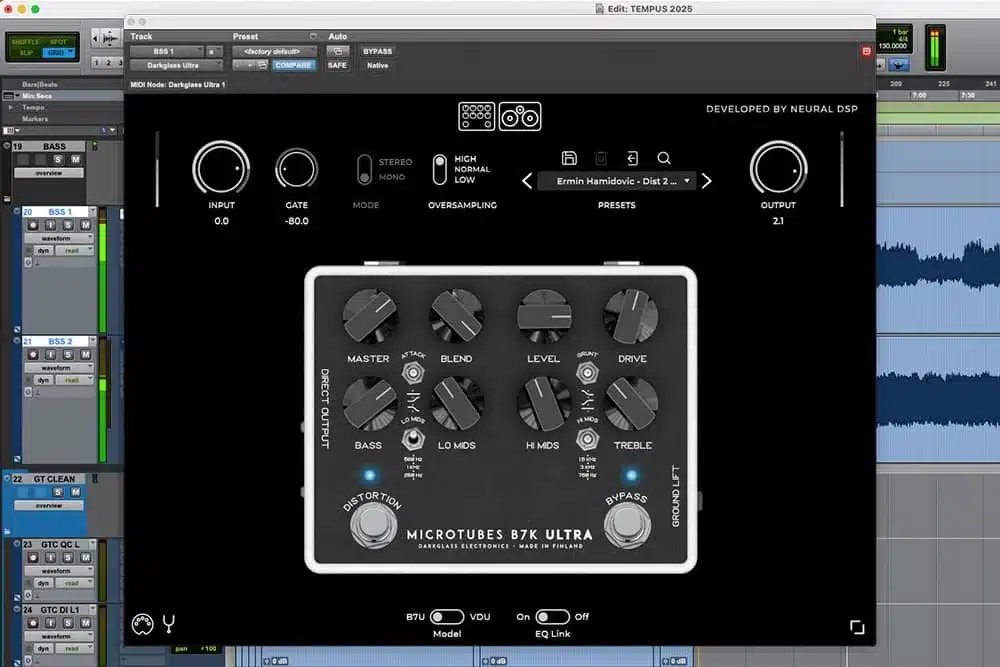Go to previous preset with left arrow

click(527, 181)
